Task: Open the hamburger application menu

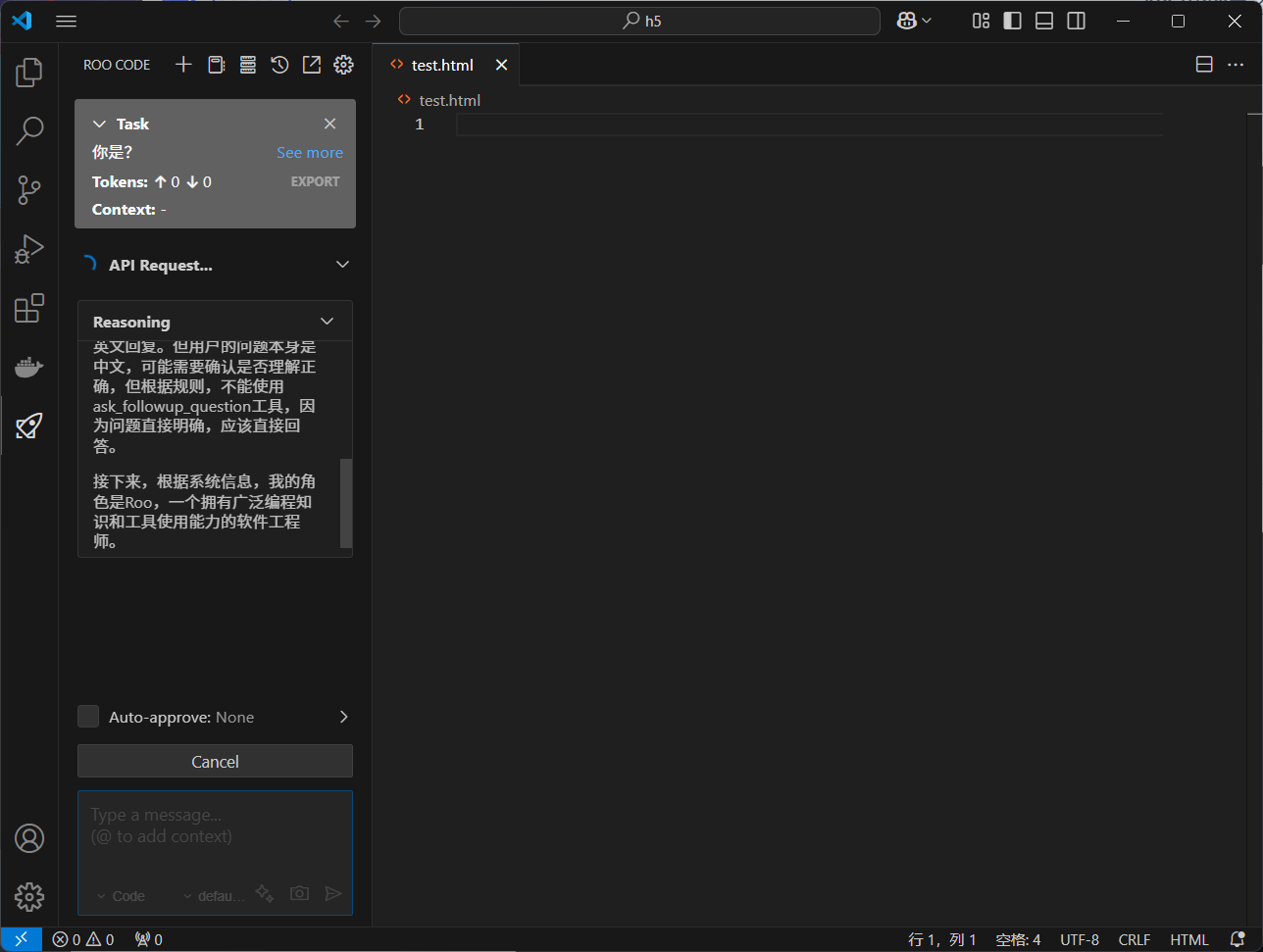Action: (66, 21)
